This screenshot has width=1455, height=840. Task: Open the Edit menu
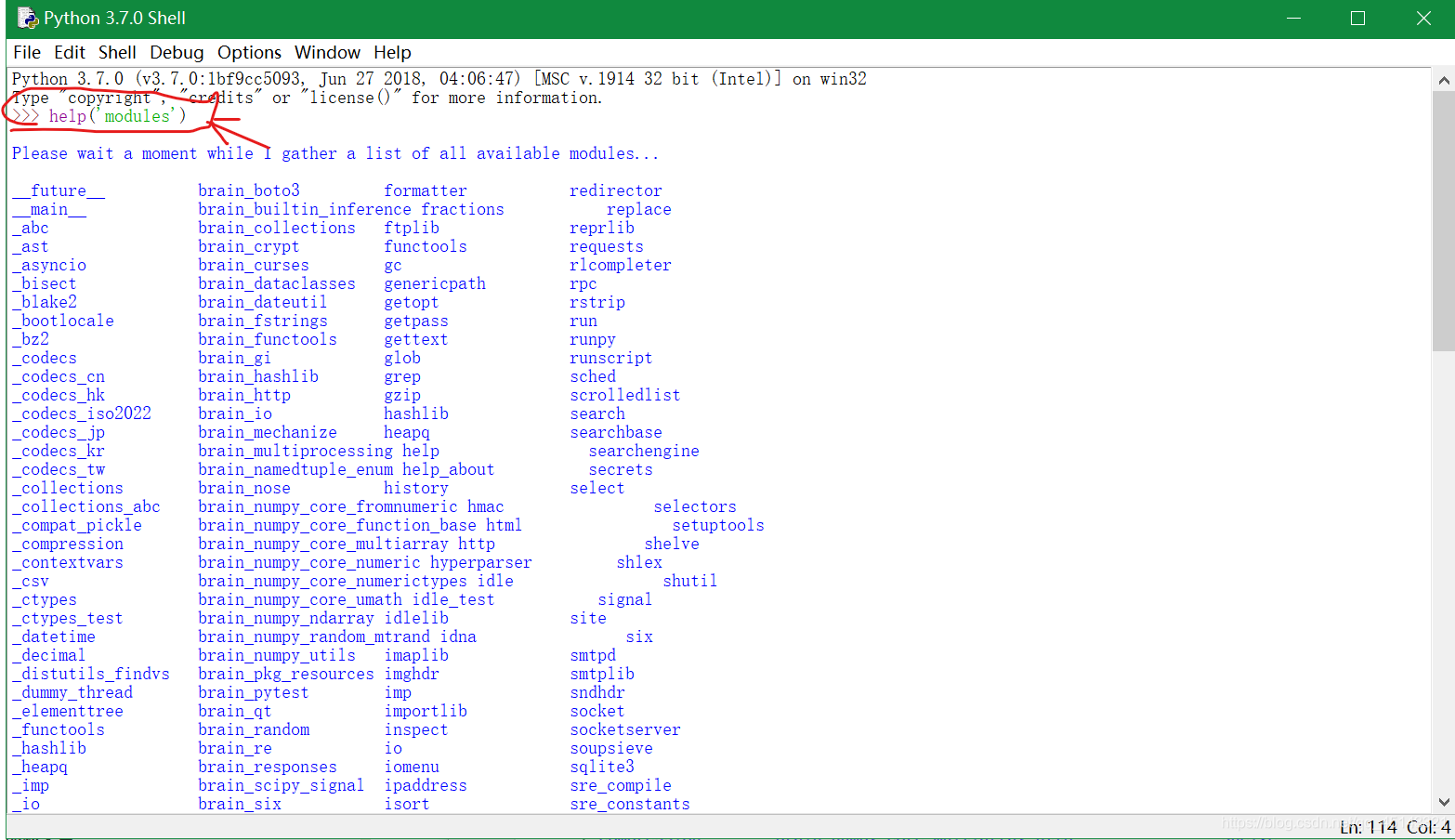[x=69, y=52]
